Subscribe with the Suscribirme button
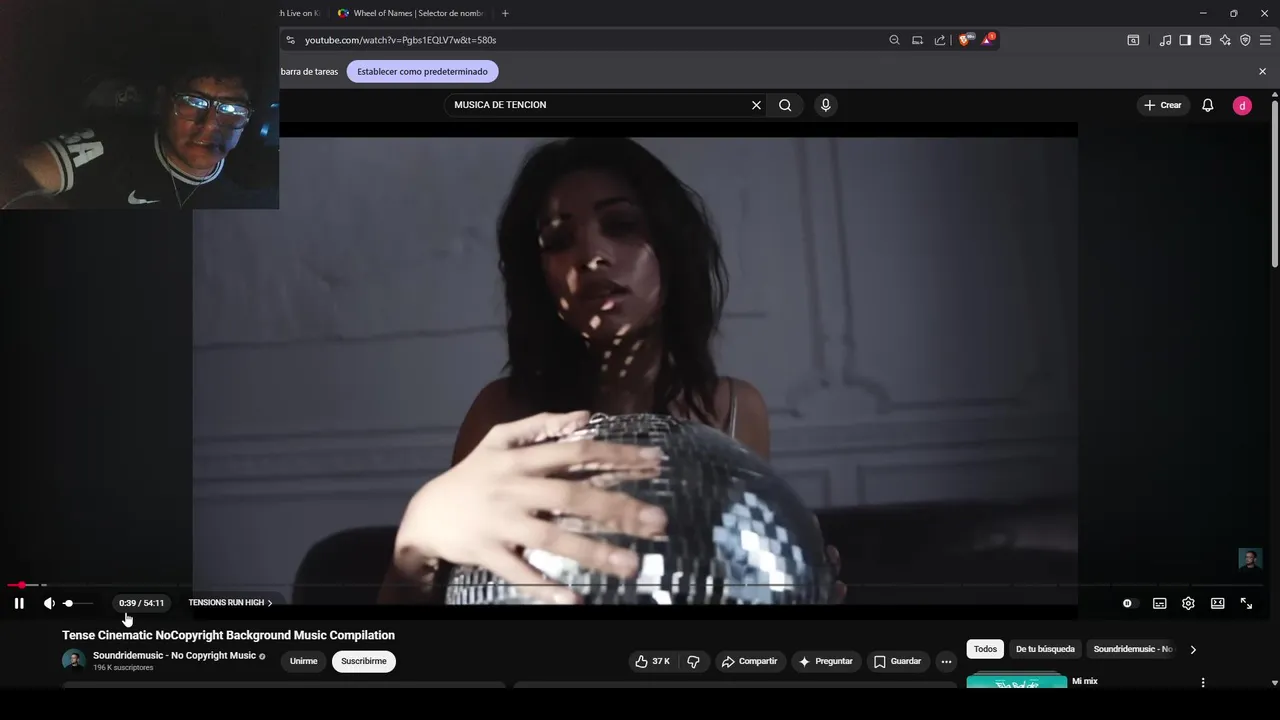The width and height of the screenshot is (1280, 720). pos(364,661)
